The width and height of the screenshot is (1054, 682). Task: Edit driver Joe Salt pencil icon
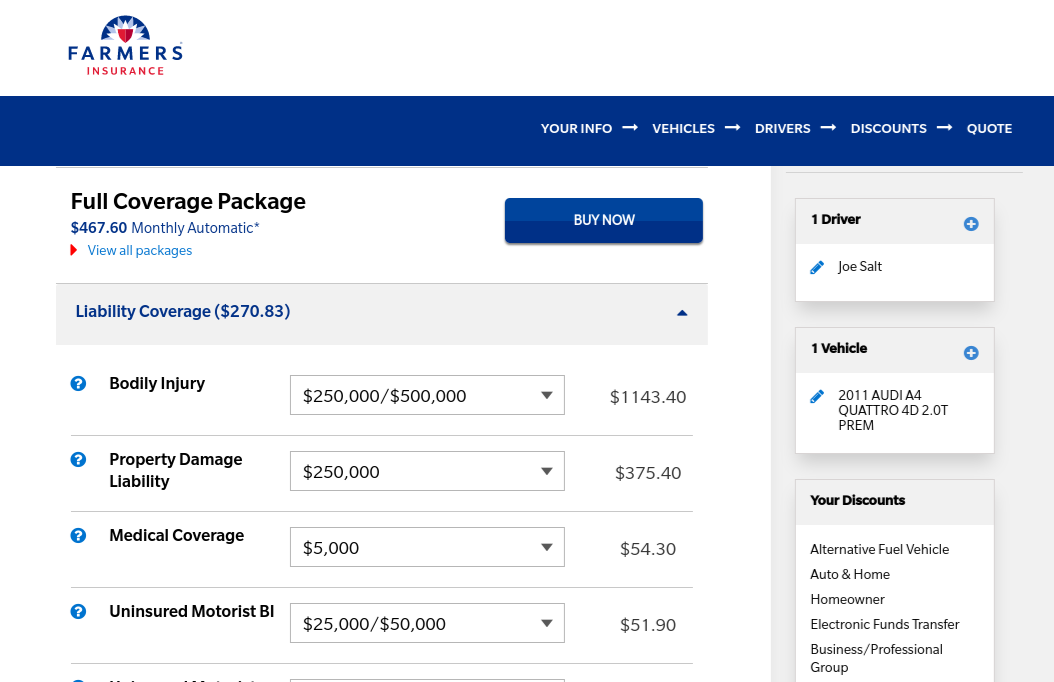click(817, 267)
